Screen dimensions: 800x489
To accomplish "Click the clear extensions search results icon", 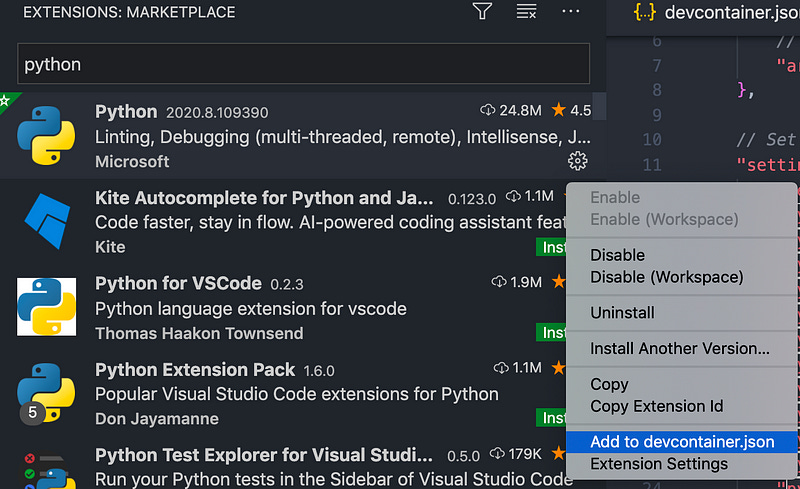I will click(526, 12).
